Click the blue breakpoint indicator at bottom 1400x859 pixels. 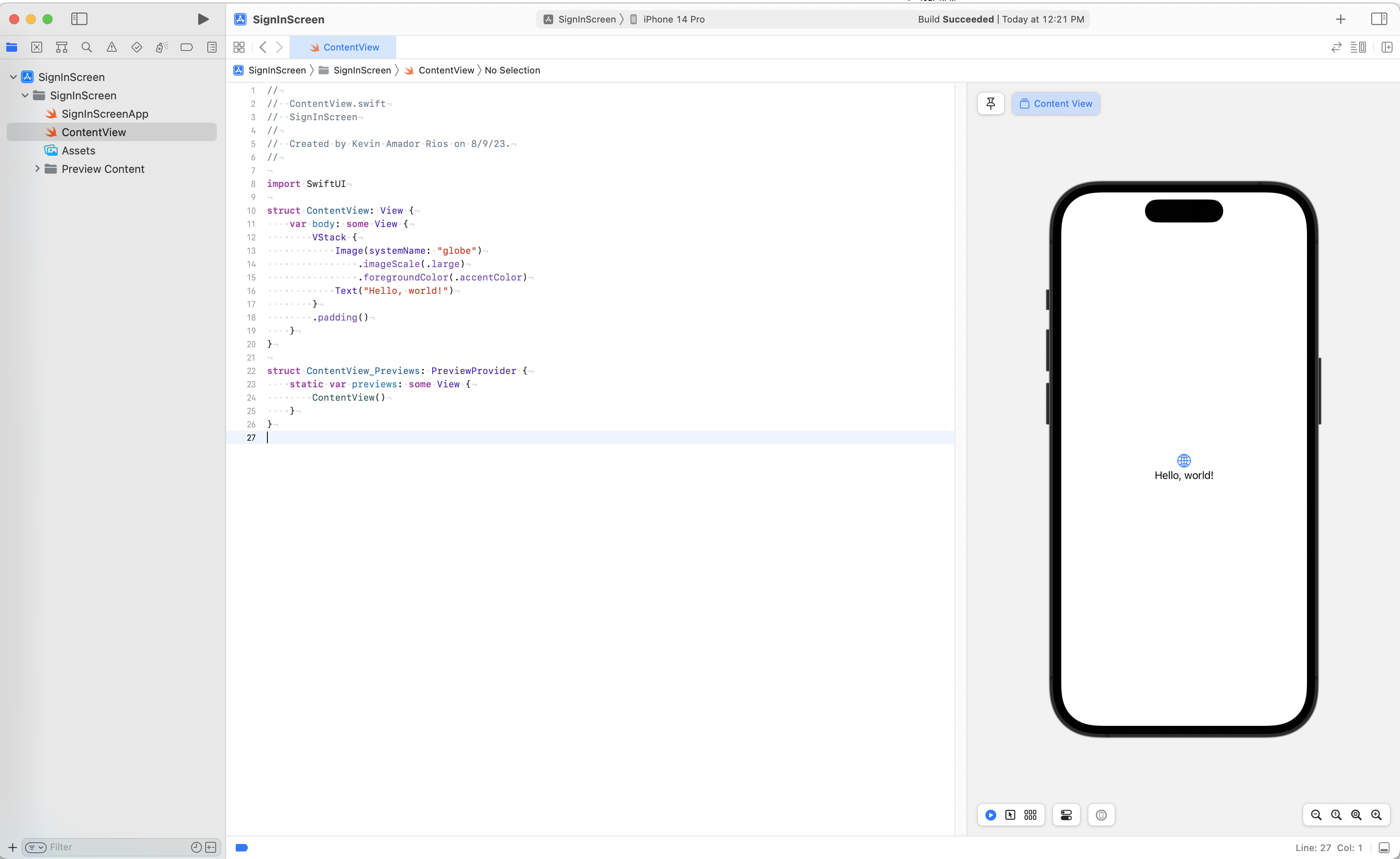[x=242, y=848]
